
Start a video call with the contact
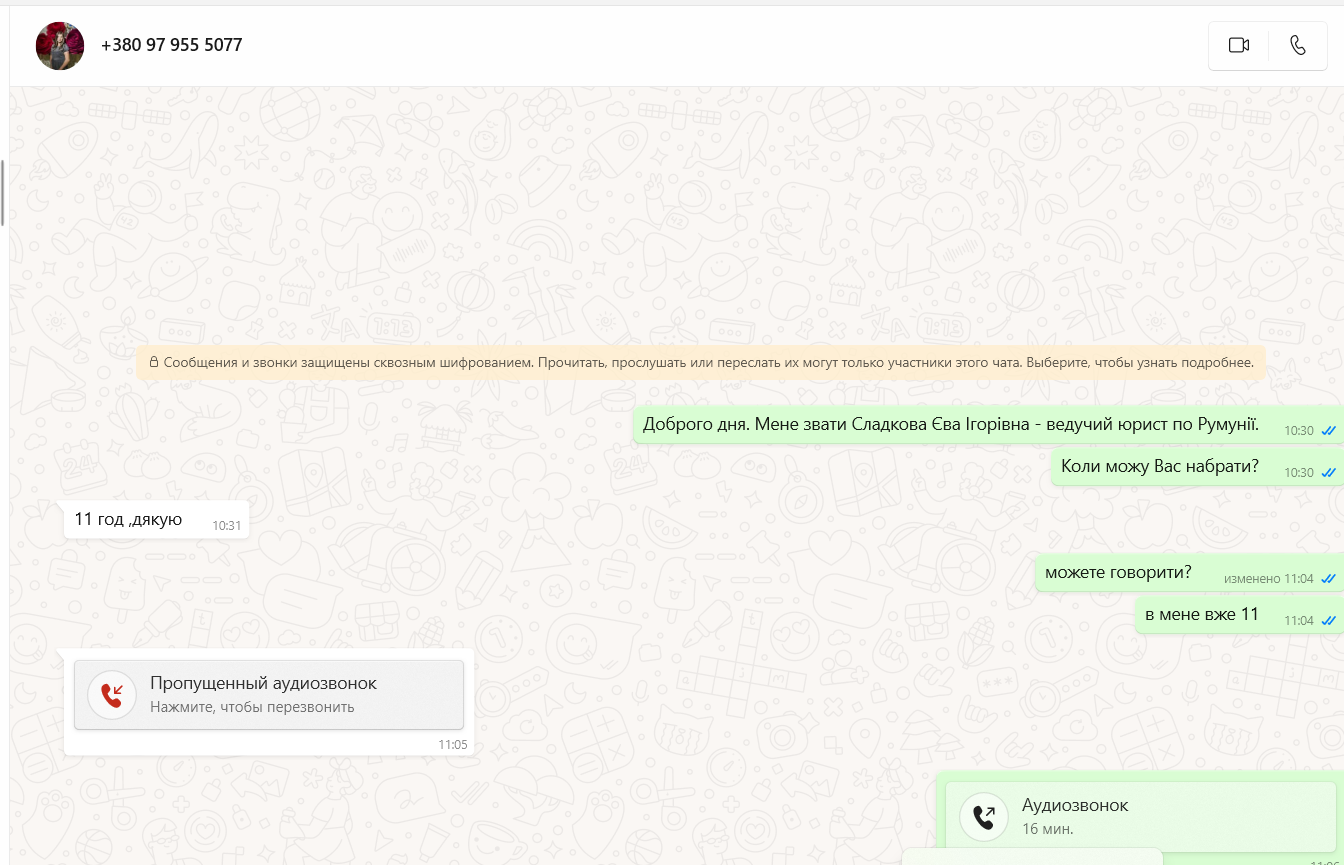1239,45
